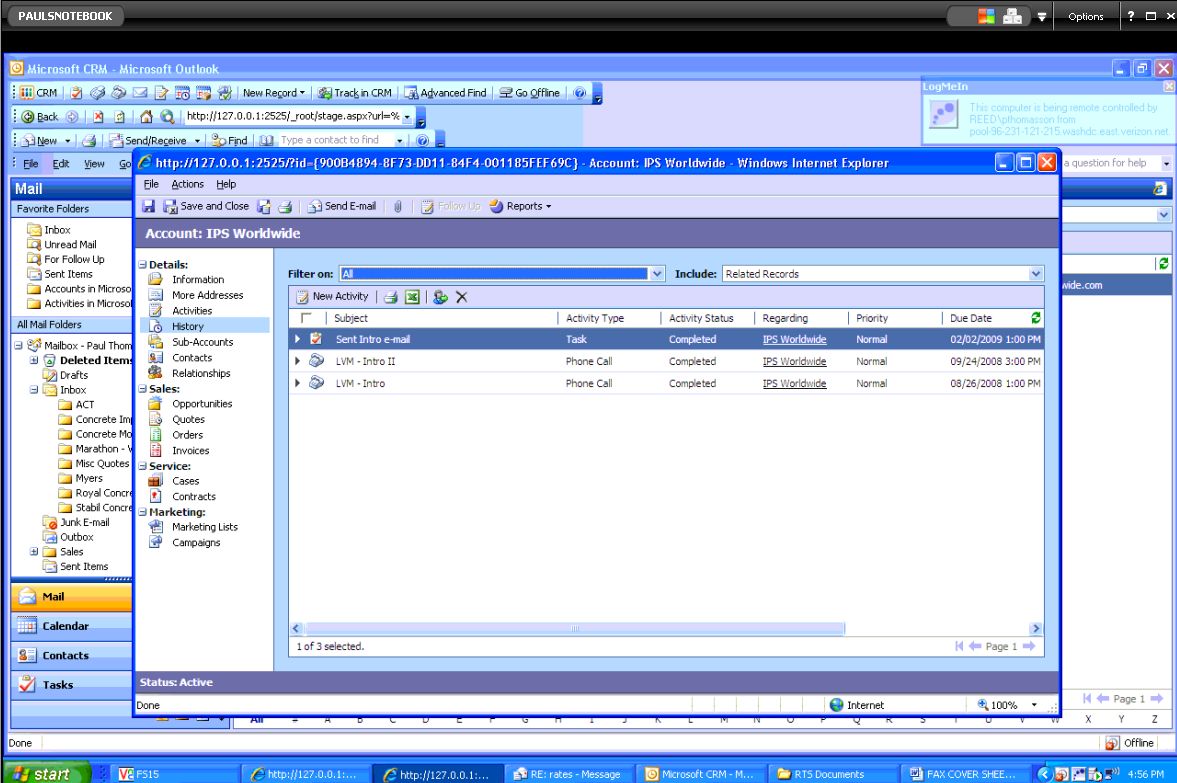1177x783 pixels.
Task: Click the assign icon in the grid toolbar
Action: pos(440,297)
